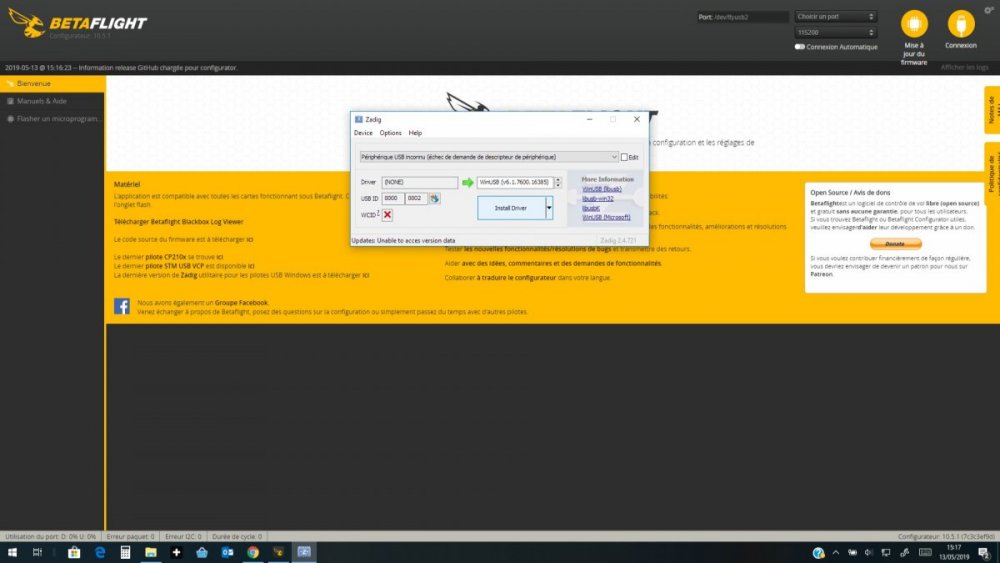1000x563 pixels.
Task: Open Calculator from the taskbar
Action: pos(125,552)
